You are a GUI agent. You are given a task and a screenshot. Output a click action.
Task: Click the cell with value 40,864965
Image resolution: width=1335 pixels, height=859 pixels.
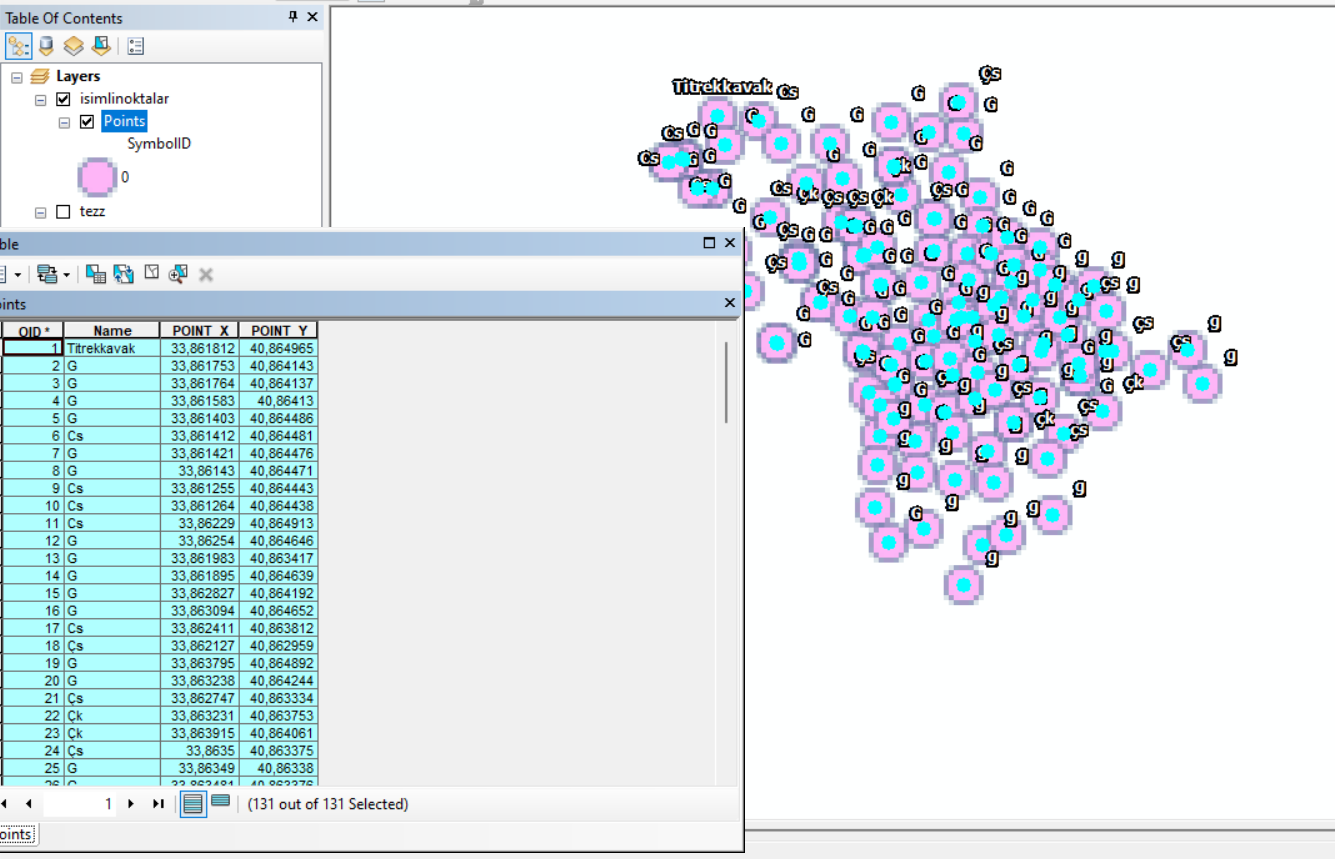click(x=279, y=348)
